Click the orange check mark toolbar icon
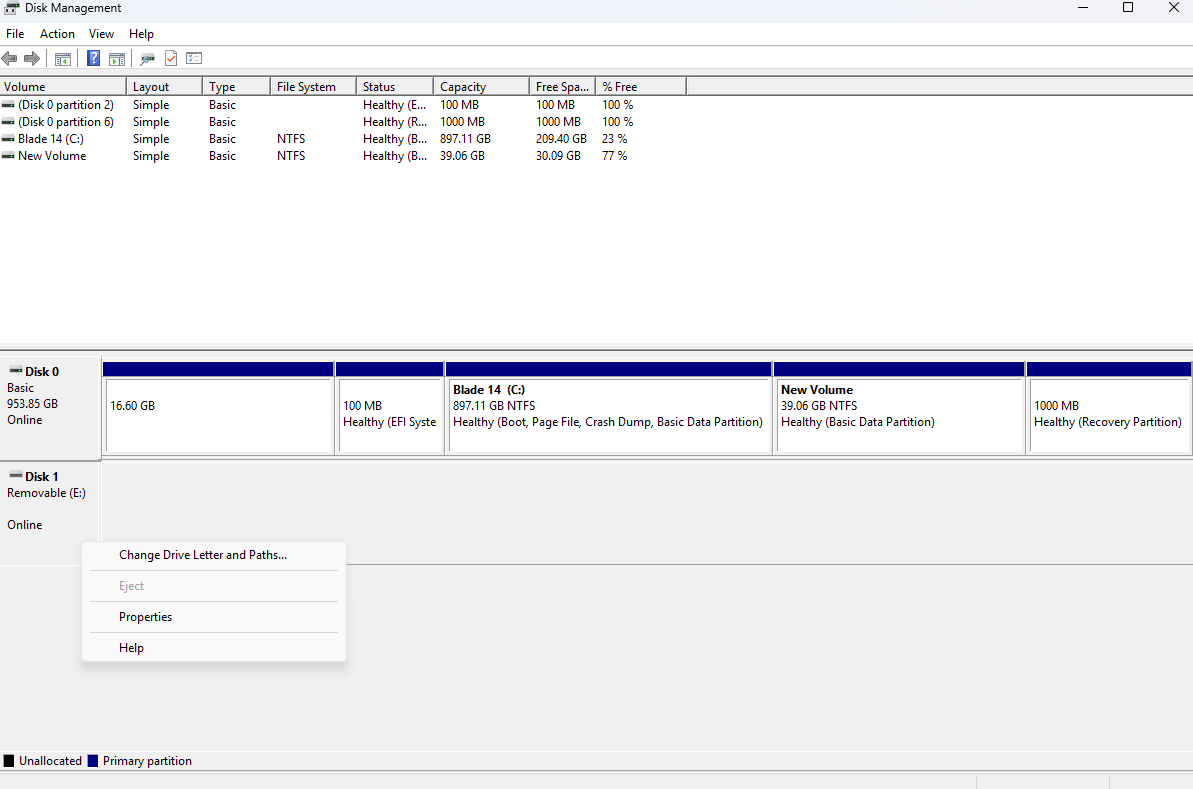The image size is (1193, 789). click(170, 57)
